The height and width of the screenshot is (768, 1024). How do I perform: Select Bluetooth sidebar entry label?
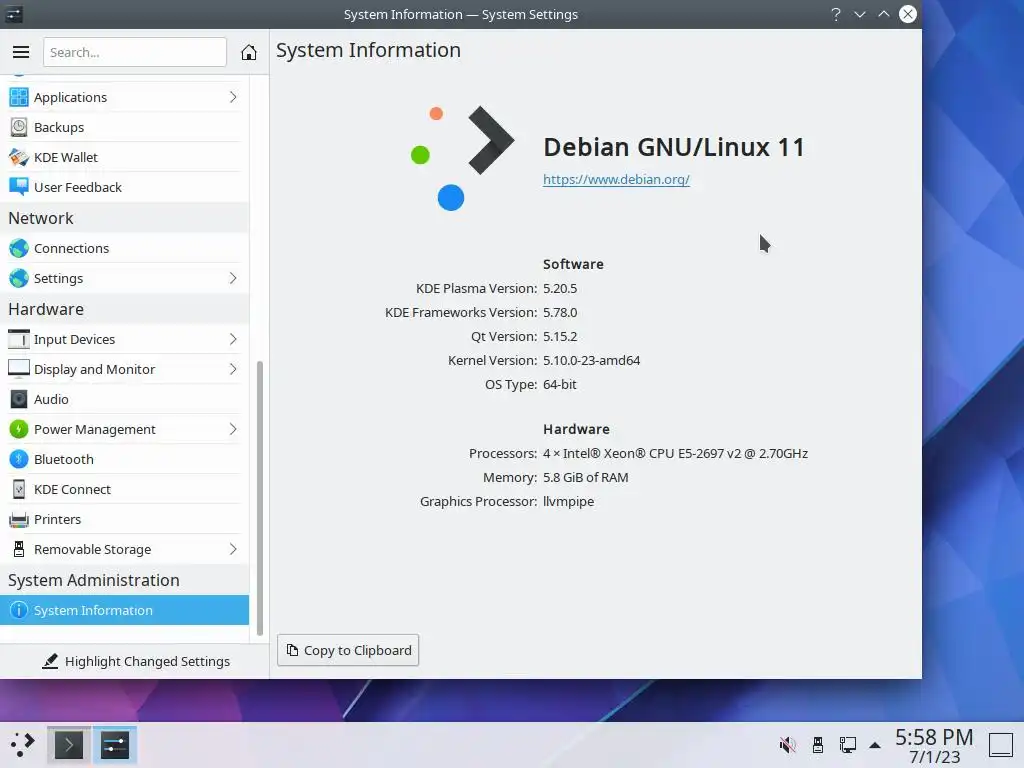pos(64,460)
